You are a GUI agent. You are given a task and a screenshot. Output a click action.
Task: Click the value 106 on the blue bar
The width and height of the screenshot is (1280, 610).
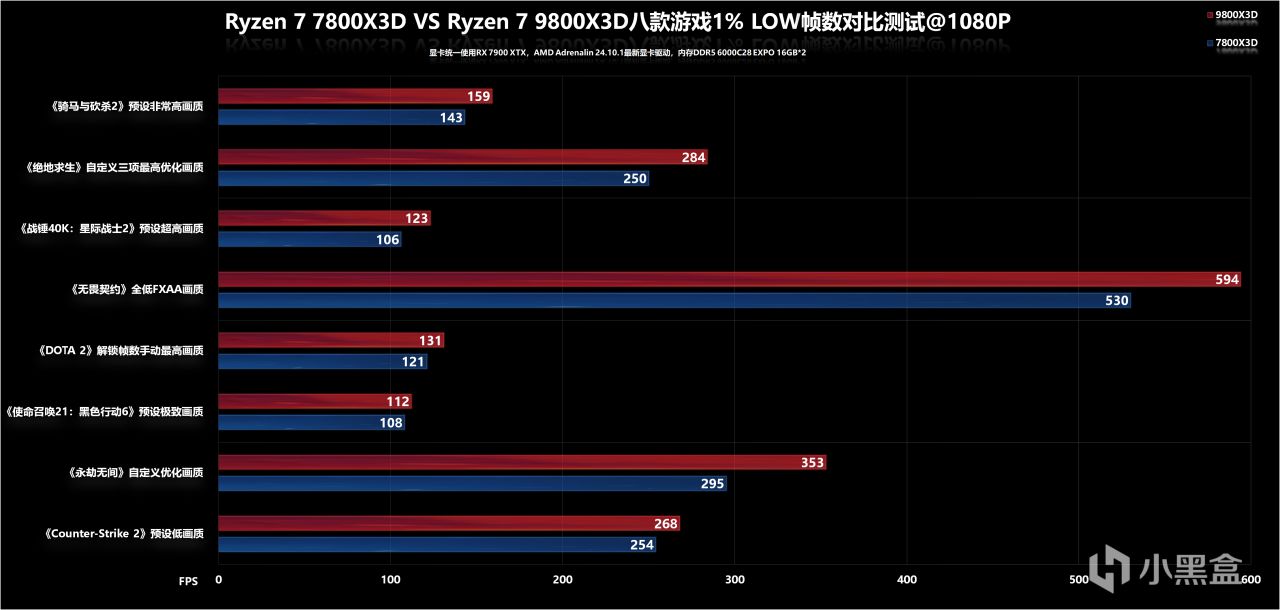pyautogui.click(x=387, y=240)
